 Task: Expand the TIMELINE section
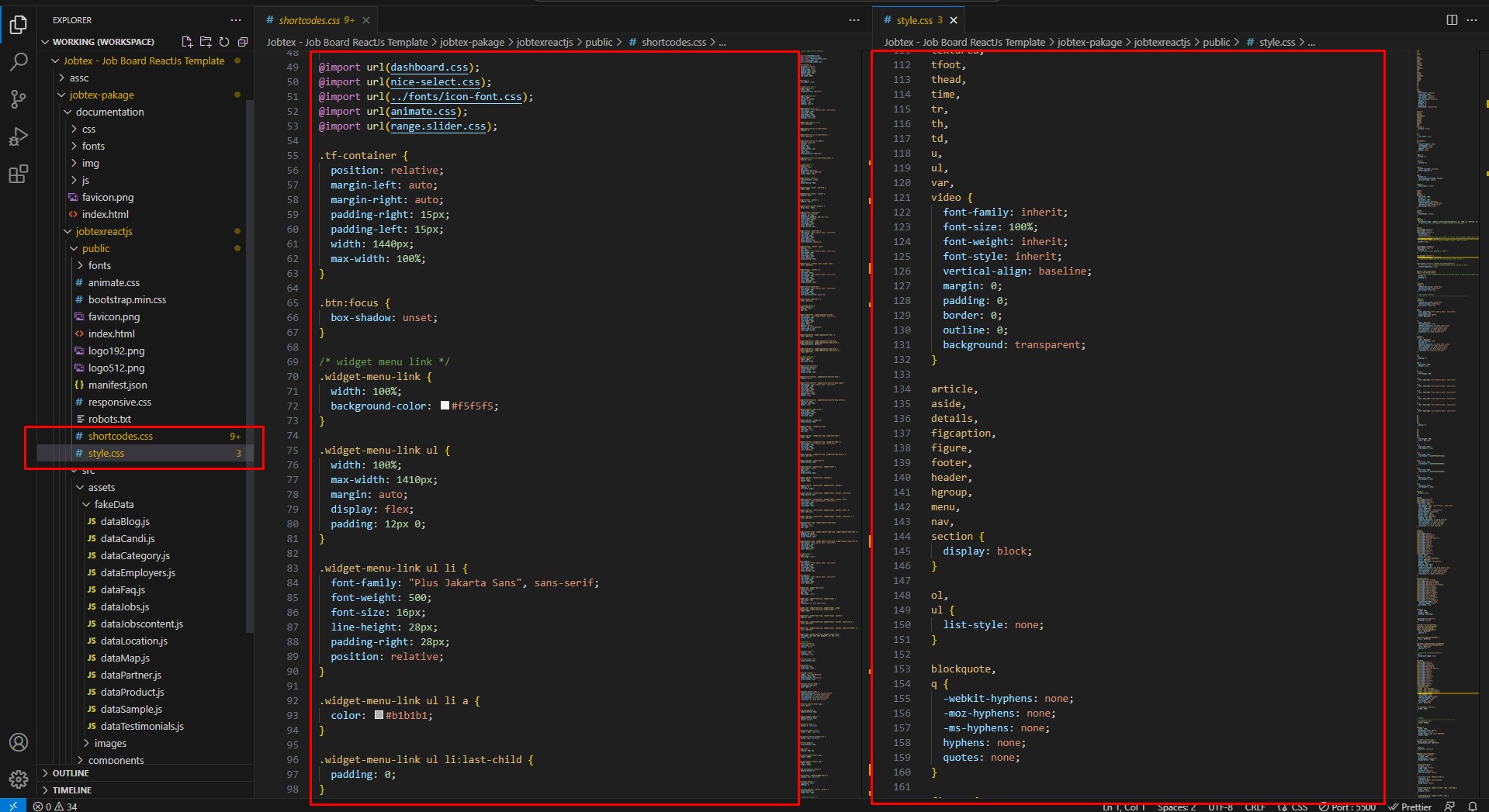click(x=72, y=790)
